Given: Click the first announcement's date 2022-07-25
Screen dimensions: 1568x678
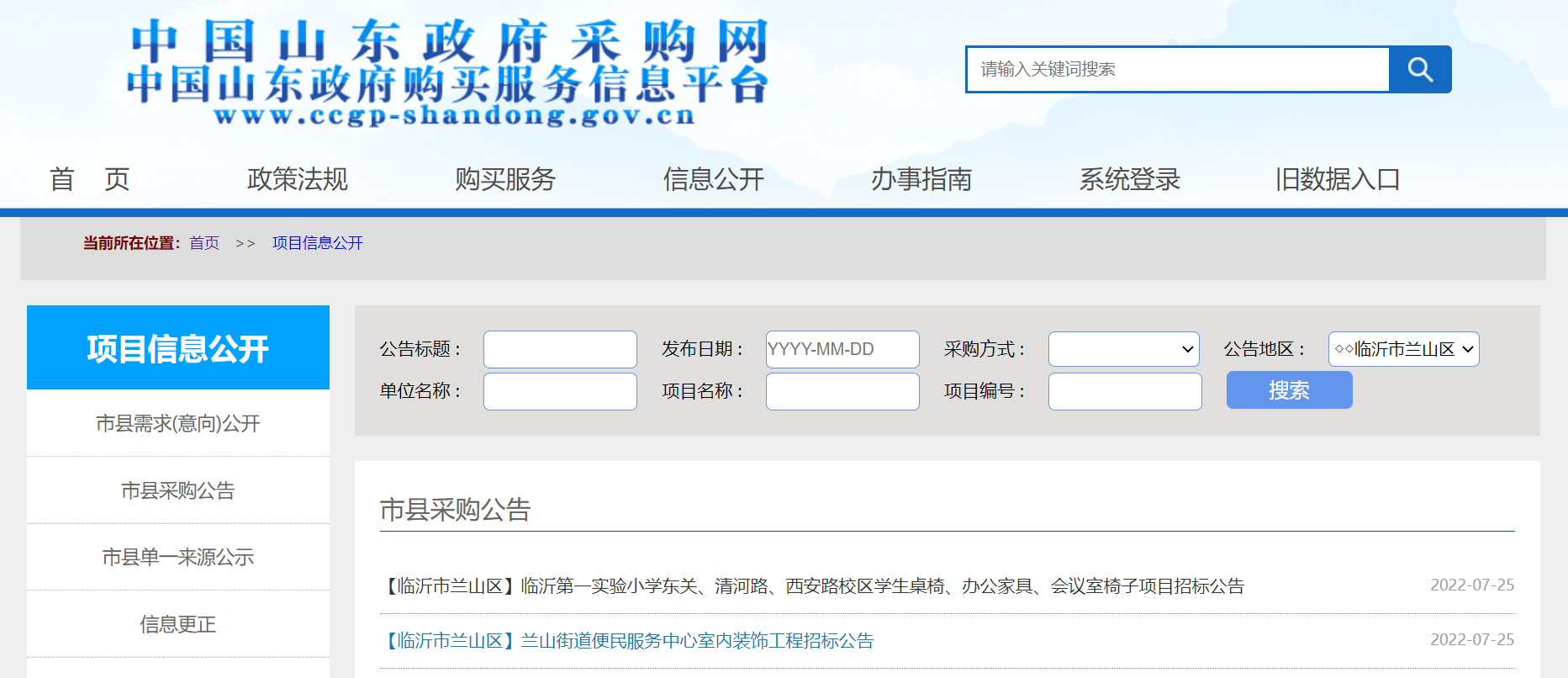Looking at the screenshot, I should point(1472,585).
